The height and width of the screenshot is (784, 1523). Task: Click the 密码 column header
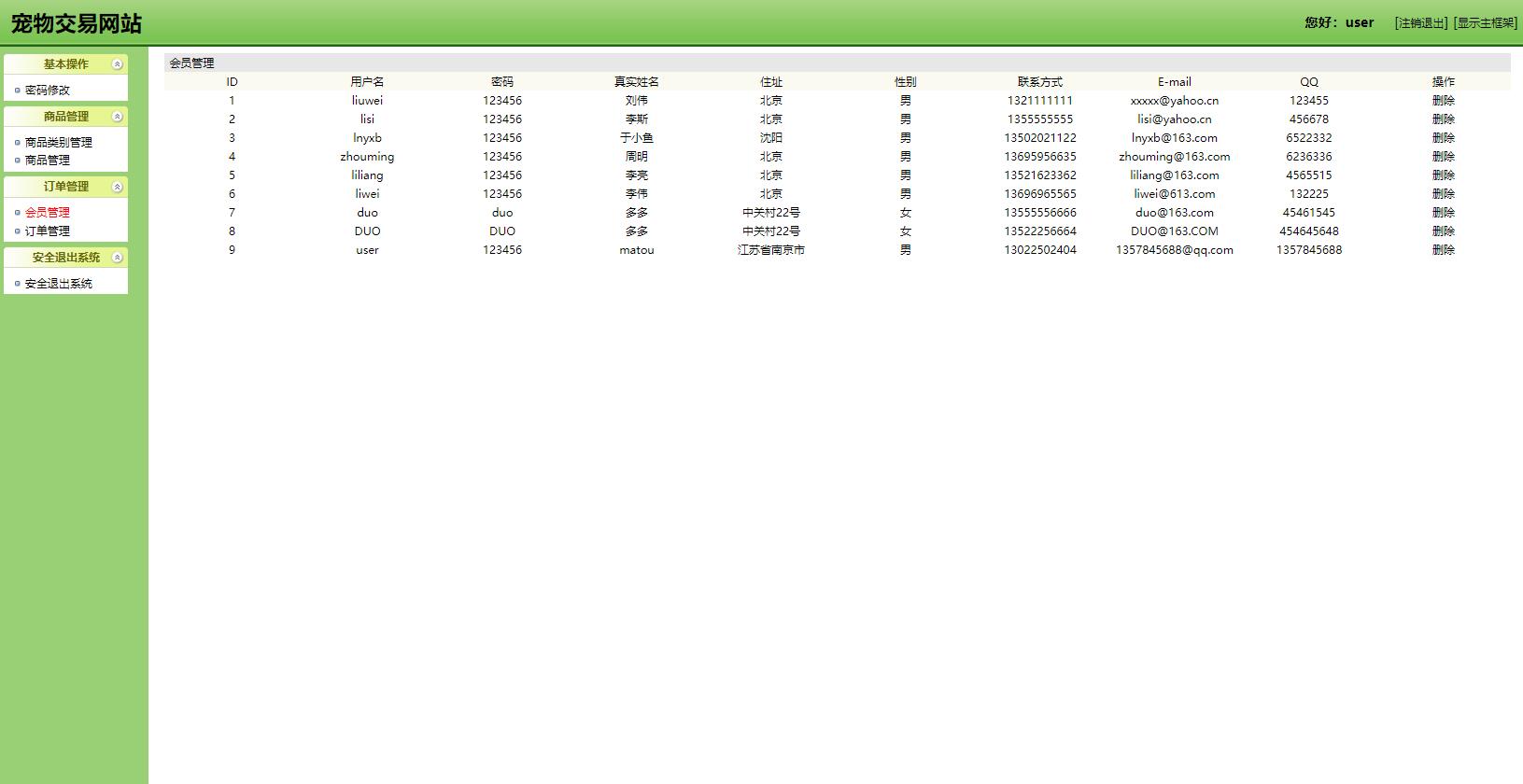[502, 82]
